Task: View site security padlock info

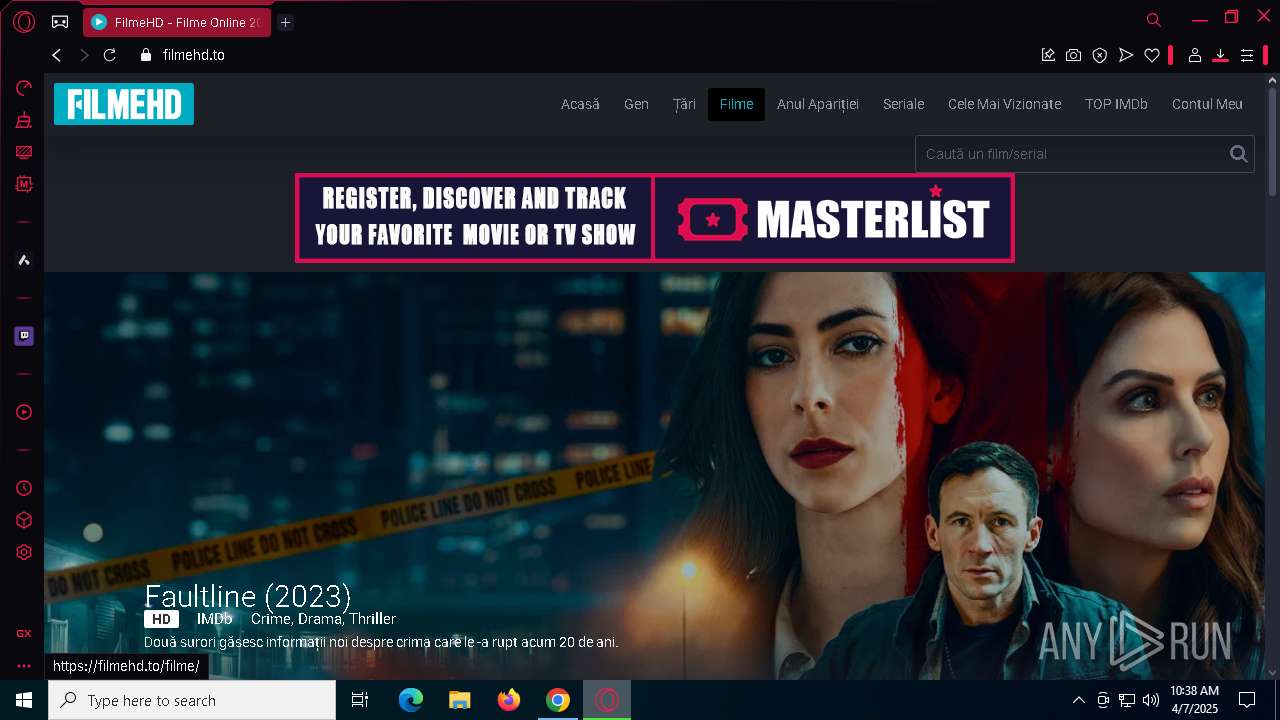Action: [146, 55]
